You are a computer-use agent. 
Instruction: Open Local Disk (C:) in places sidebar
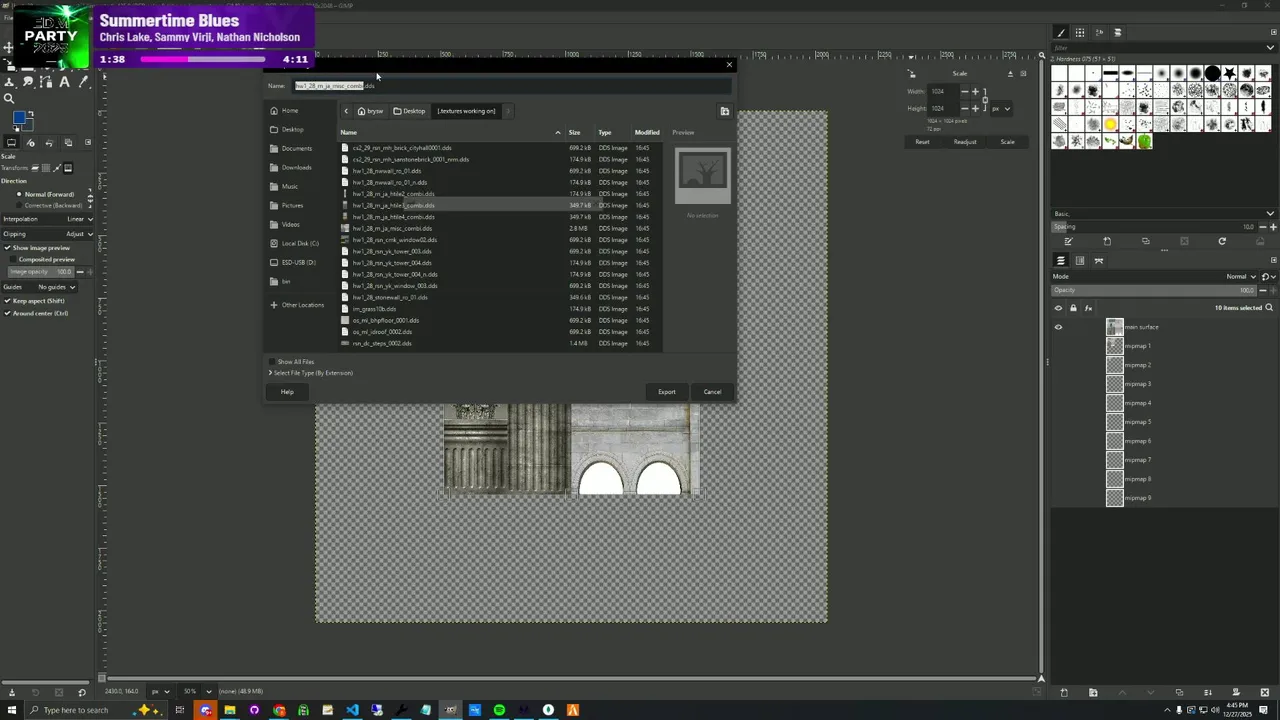[300, 244]
